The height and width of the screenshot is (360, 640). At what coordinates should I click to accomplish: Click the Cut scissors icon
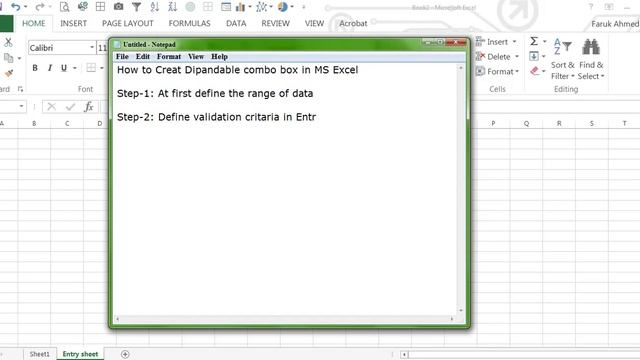pyautogui.click(x=8, y=42)
